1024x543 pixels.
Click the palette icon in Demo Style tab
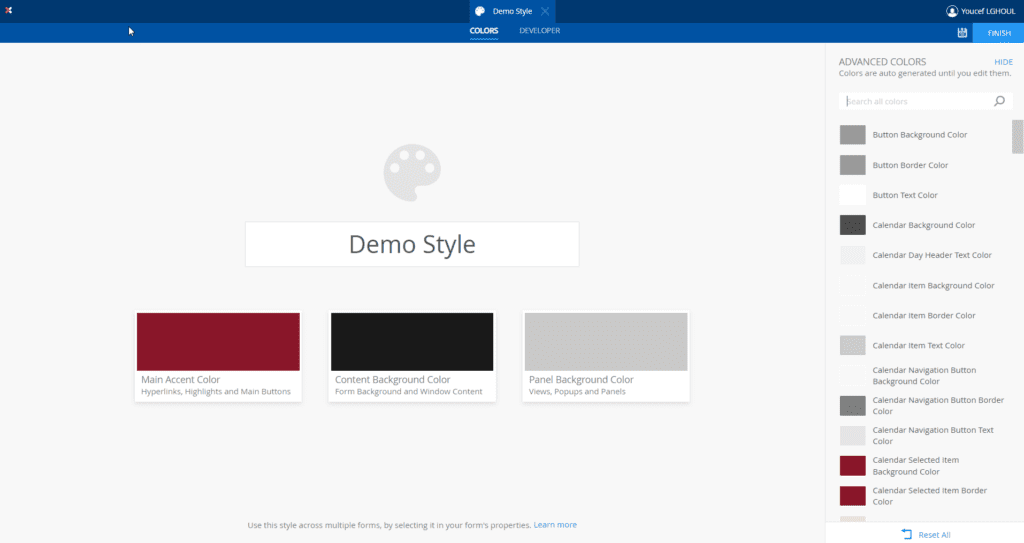pyautogui.click(x=480, y=11)
